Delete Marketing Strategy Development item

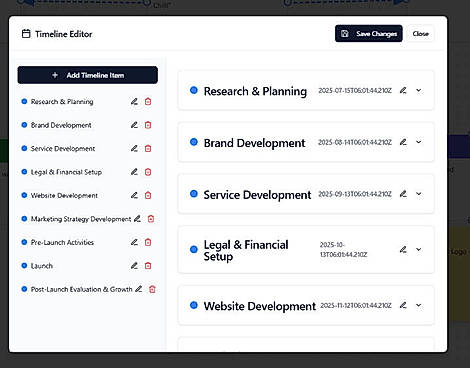pos(151,219)
